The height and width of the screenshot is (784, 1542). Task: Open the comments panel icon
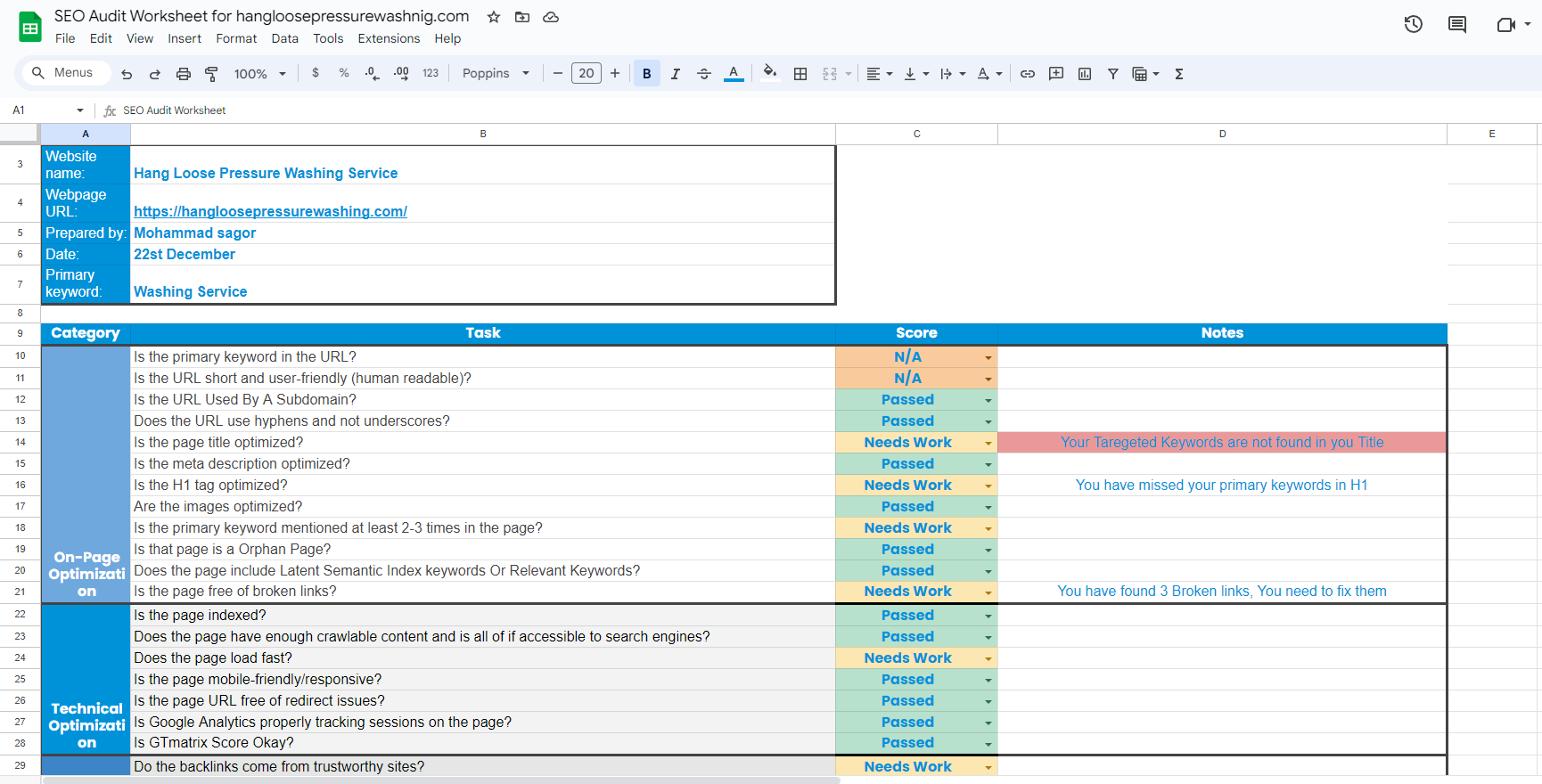point(1457,25)
